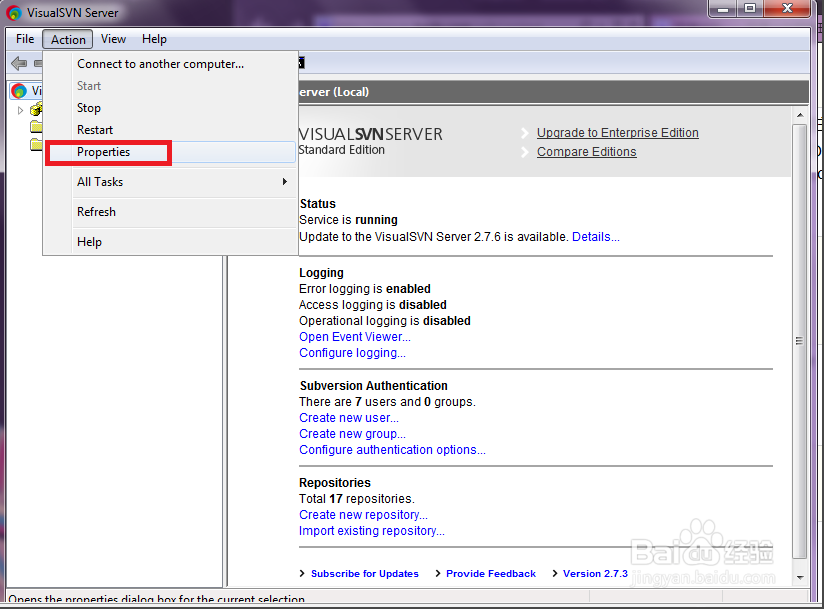
Task: Click the scrollbar down arrow
Action: pos(799,577)
